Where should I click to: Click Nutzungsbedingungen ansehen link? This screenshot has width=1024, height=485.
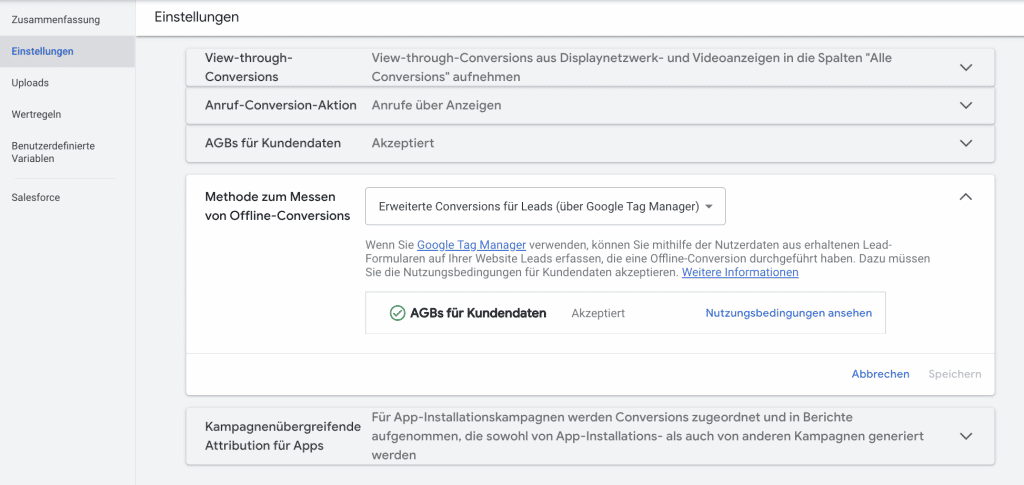pos(788,313)
